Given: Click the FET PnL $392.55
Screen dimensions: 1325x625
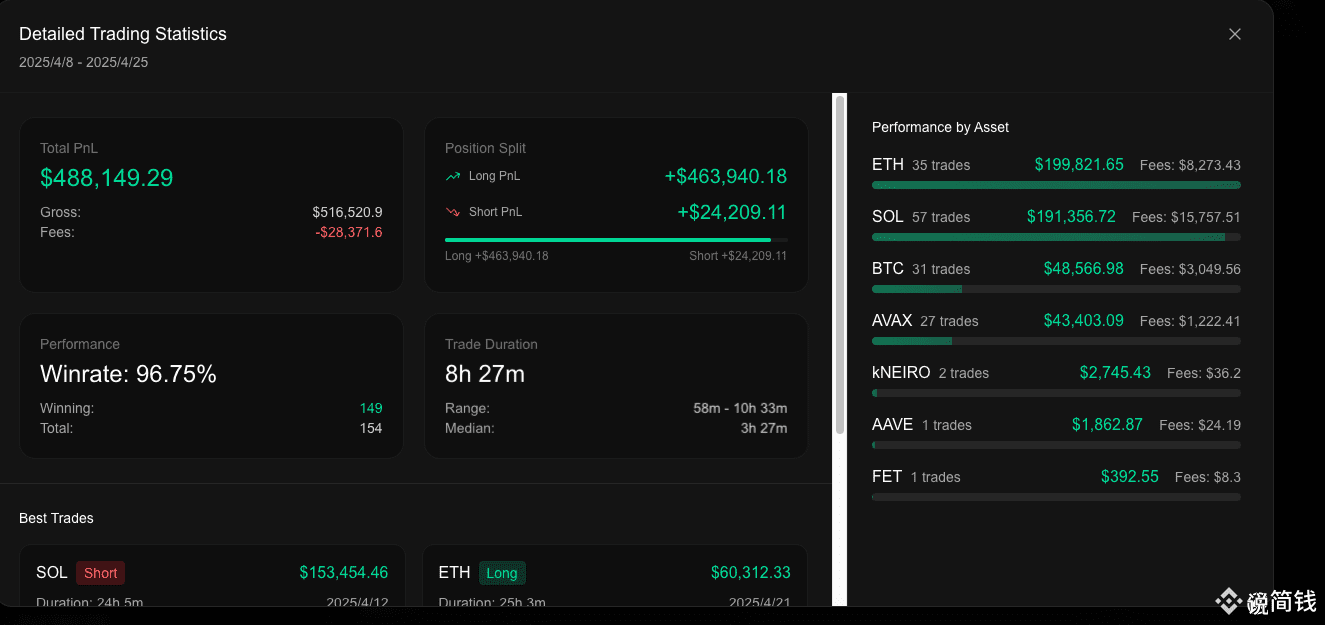Looking at the screenshot, I should click(1130, 476).
